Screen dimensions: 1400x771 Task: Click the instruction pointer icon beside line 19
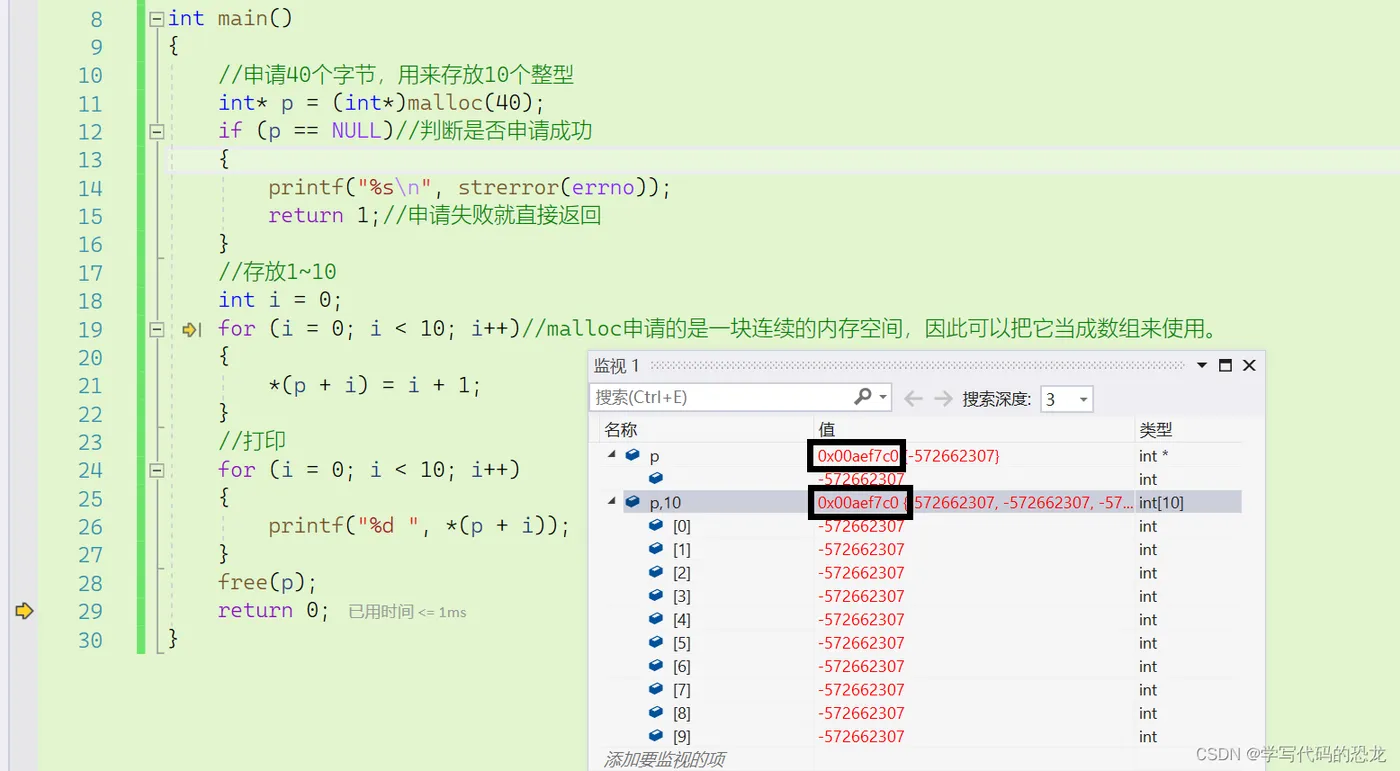pyautogui.click(x=191, y=330)
